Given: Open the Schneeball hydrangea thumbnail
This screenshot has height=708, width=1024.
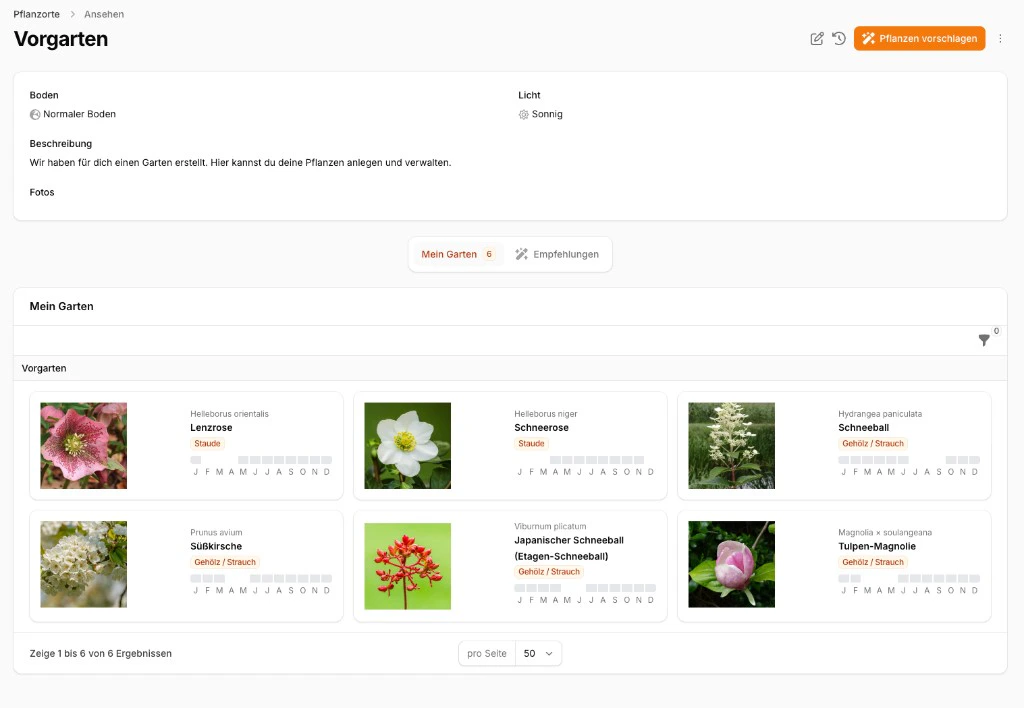Looking at the screenshot, I should click(731, 445).
